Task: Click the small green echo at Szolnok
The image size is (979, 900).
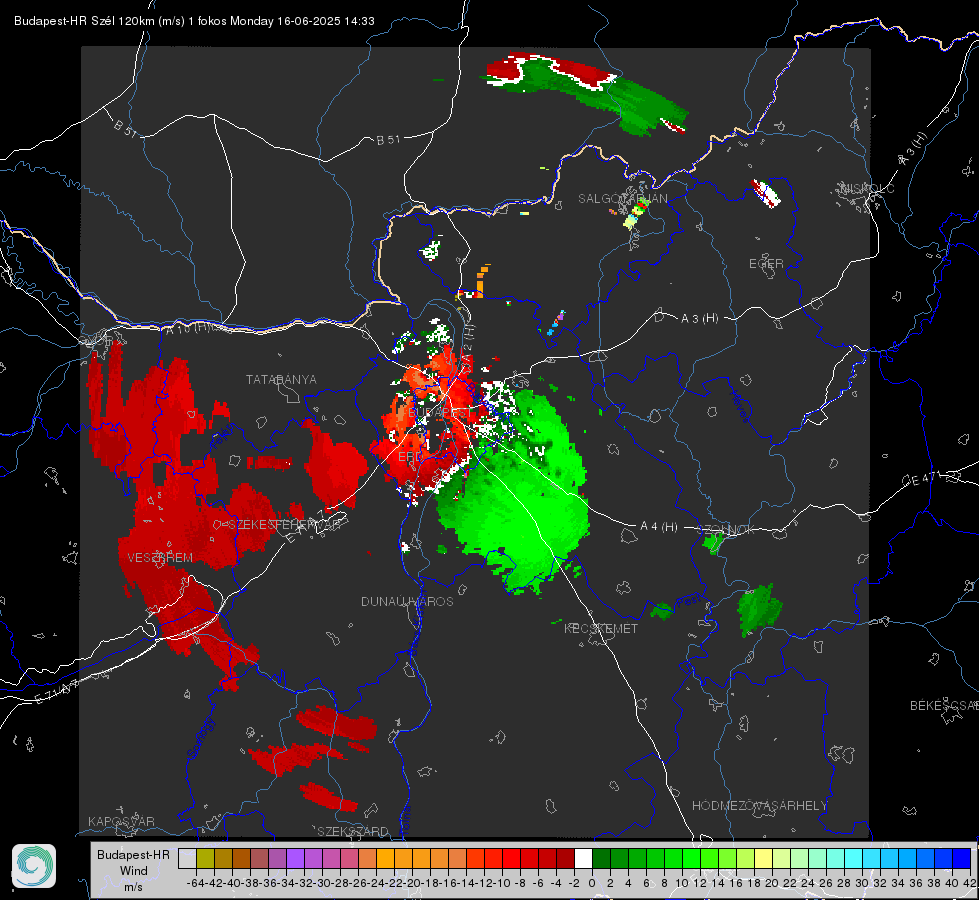Action: pyautogui.click(x=712, y=542)
